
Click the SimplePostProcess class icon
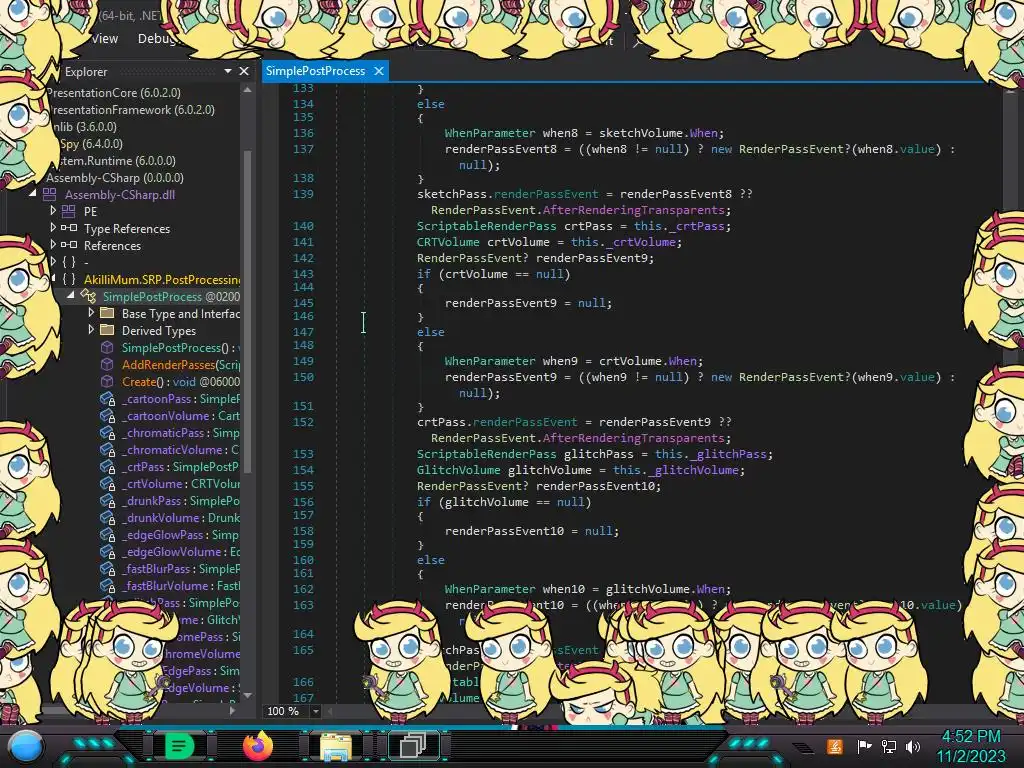pyautogui.click(x=88, y=296)
